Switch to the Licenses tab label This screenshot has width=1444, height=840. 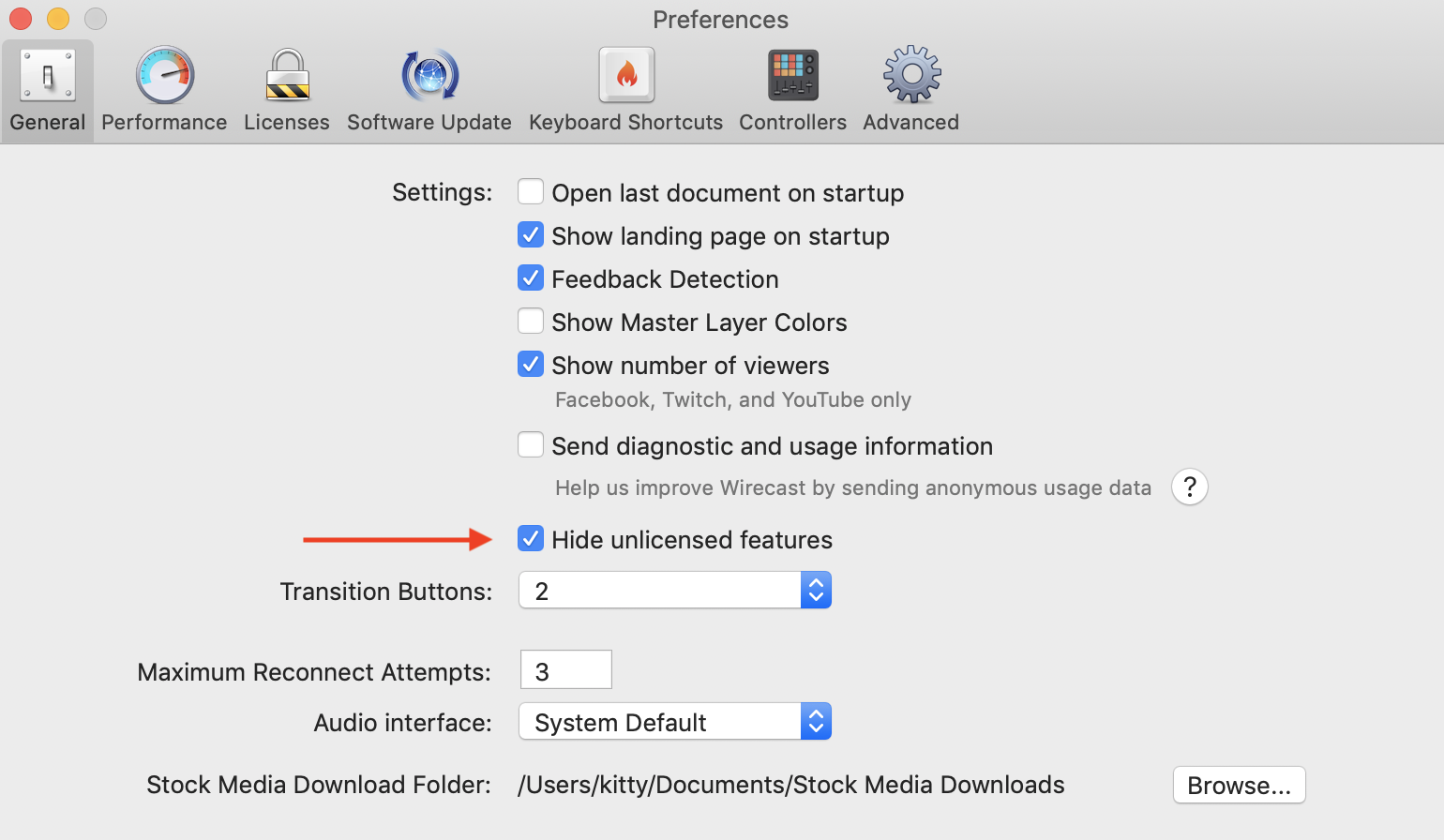(x=287, y=123)
